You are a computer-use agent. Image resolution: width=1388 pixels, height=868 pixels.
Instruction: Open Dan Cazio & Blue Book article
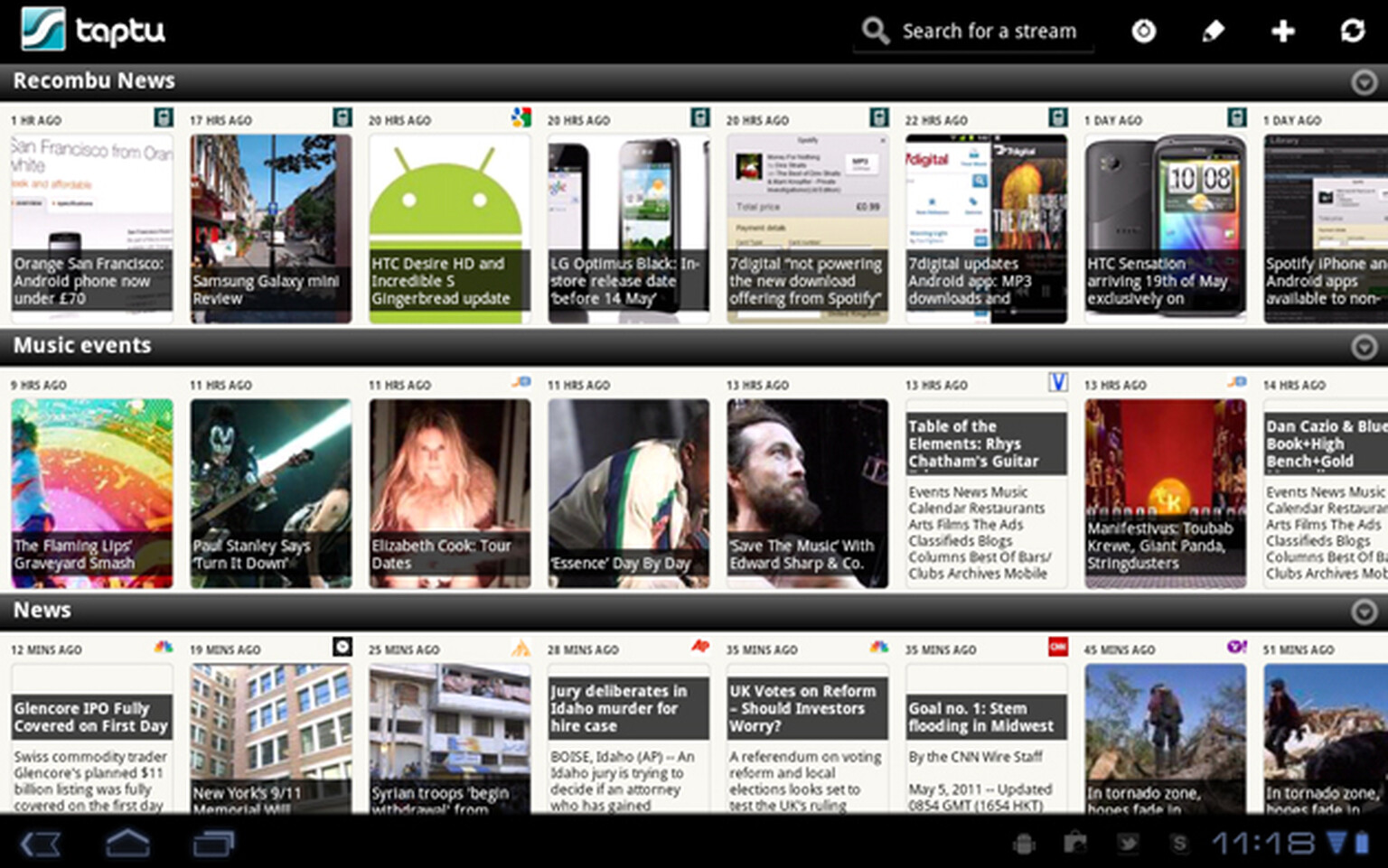pyautogui.click(x=1326, y=493)
